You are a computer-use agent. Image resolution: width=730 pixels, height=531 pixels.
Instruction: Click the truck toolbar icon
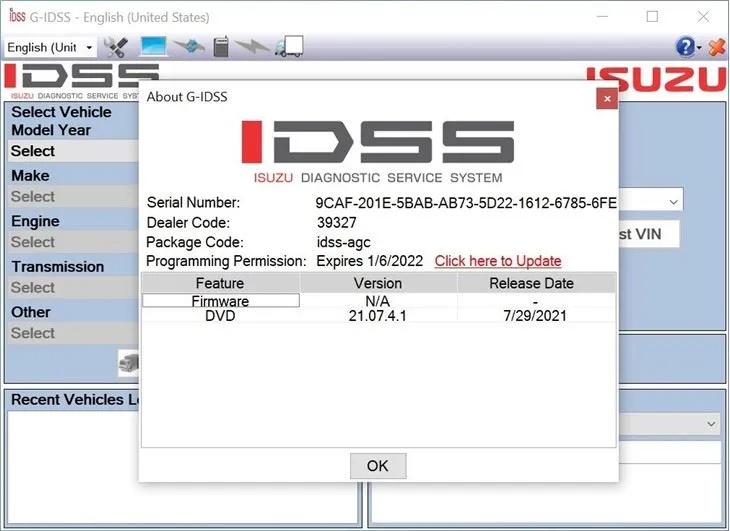(x=289, y=47)
